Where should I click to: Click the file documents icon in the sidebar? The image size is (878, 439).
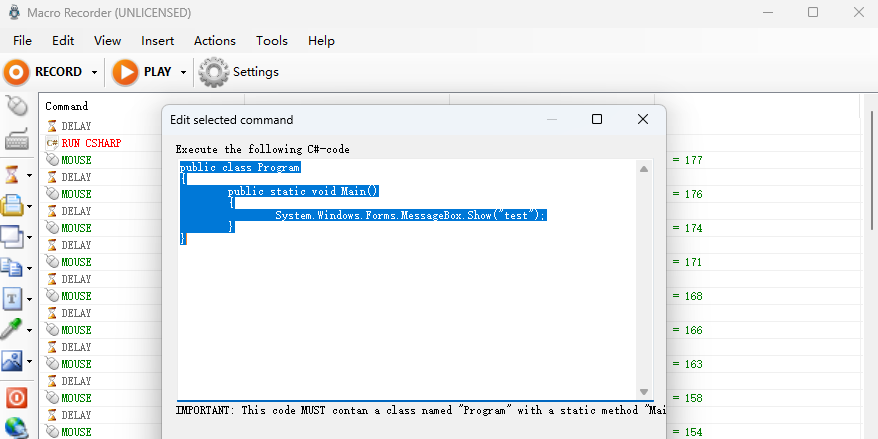[12, 268]
